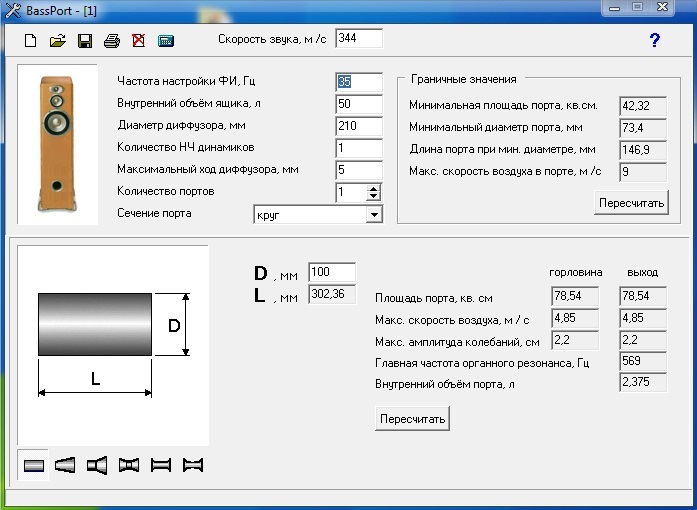Click the Макс. скорость воздуха в порте value 9

point(643,172)
